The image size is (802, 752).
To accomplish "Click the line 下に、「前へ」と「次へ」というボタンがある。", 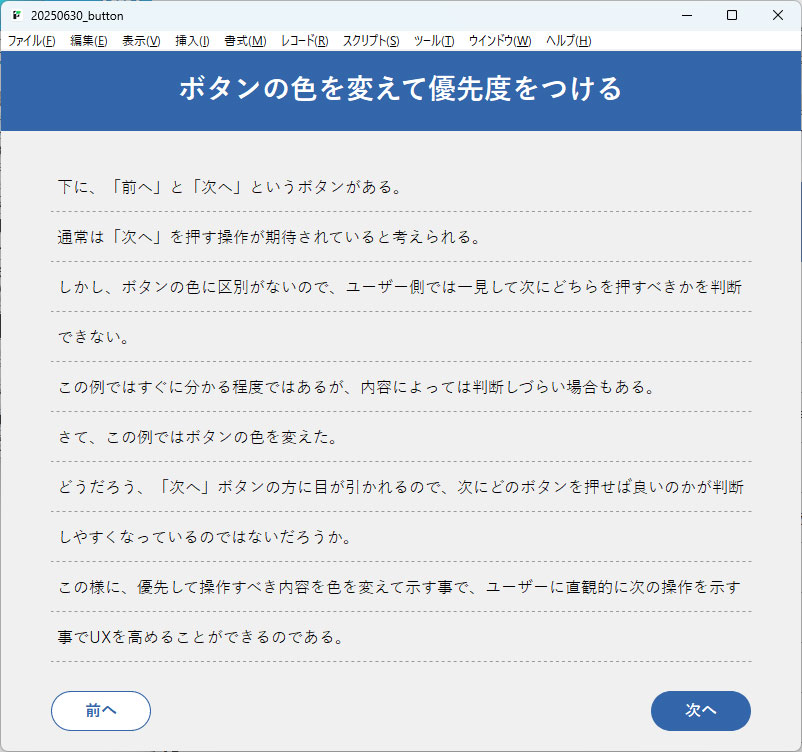I will click(230, 187).
